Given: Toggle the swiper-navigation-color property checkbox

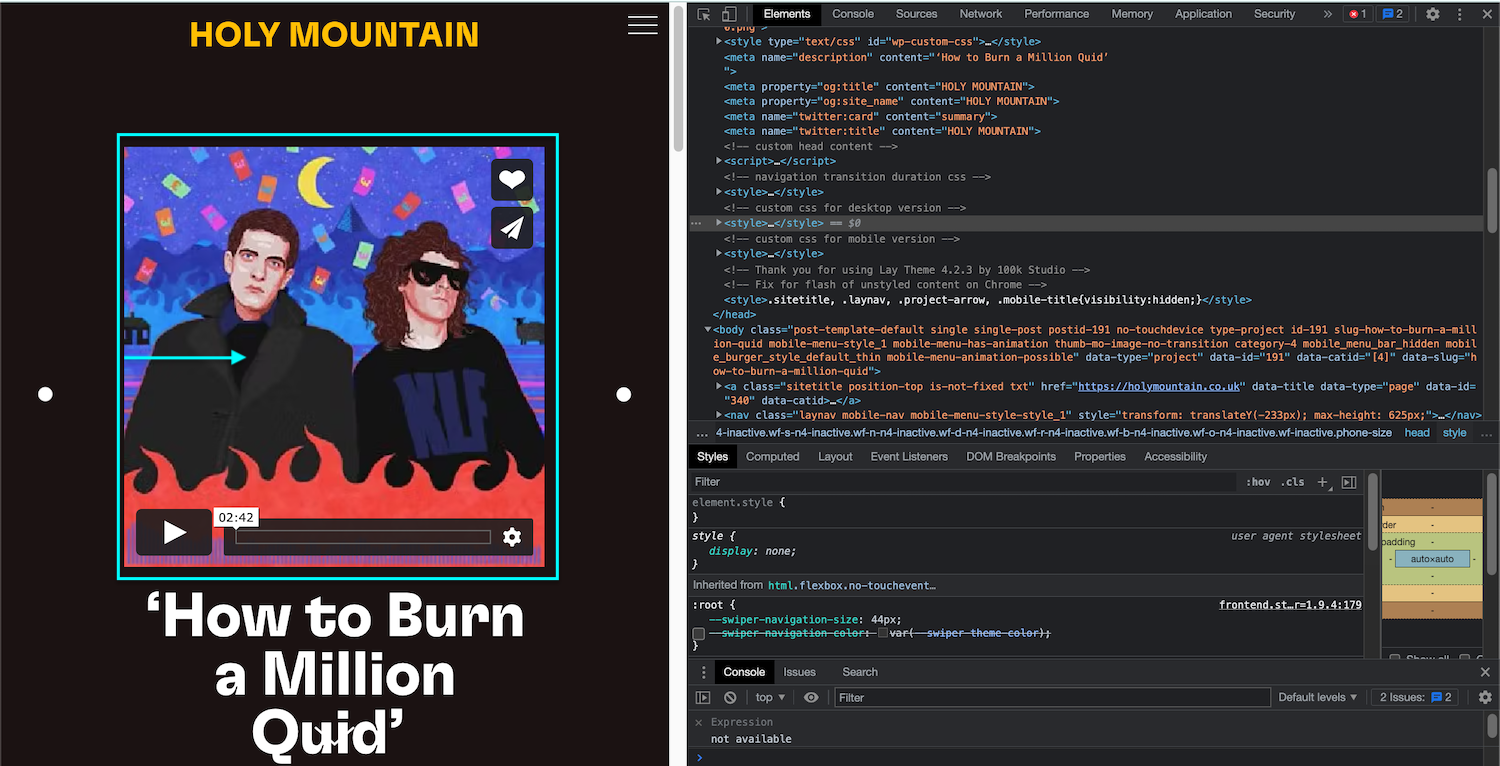Looking at the screenshot, I should tap(699, 634).
